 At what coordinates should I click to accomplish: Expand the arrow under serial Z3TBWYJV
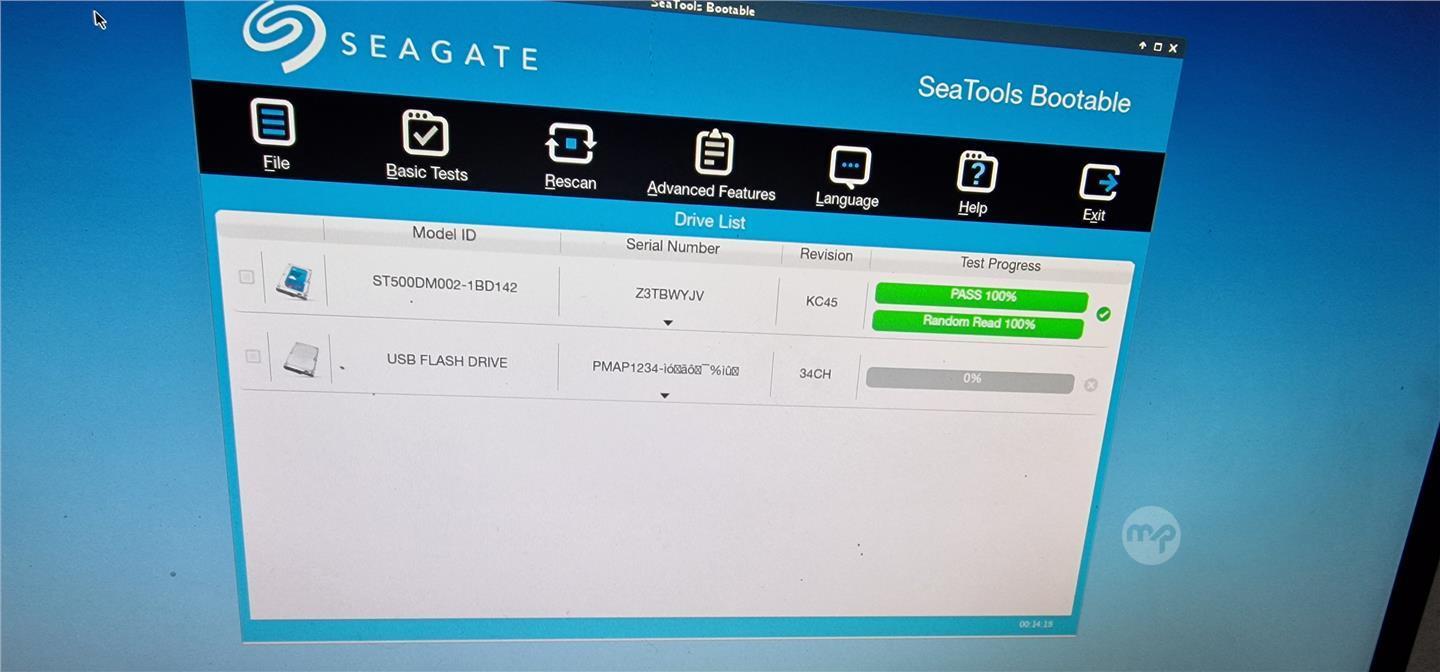click(667, 323)
